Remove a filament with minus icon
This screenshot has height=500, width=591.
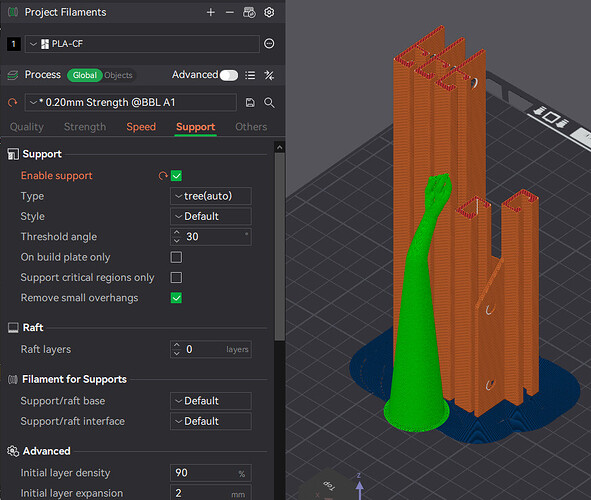point(230,12)
